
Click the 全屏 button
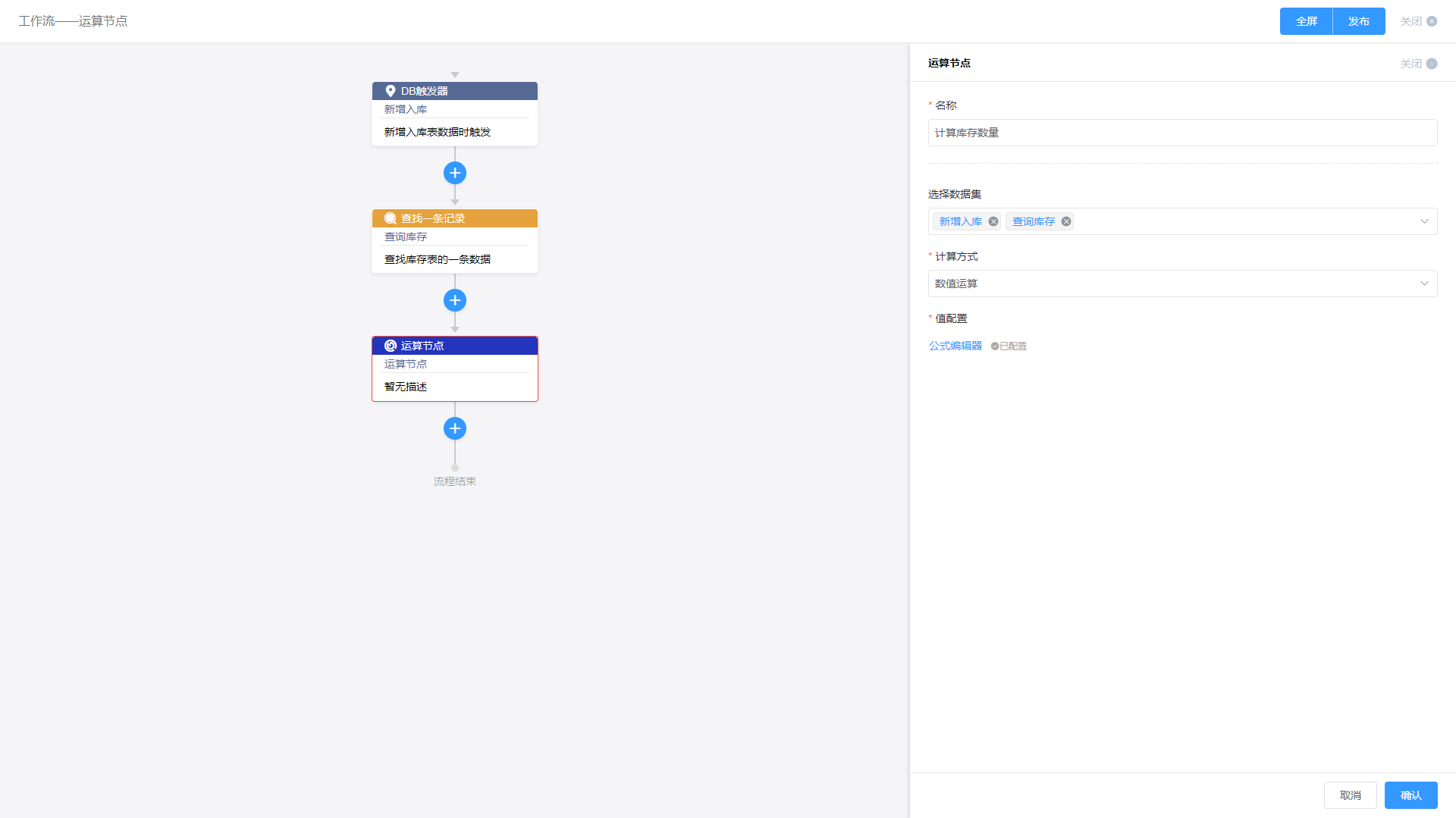point(1306,21)
